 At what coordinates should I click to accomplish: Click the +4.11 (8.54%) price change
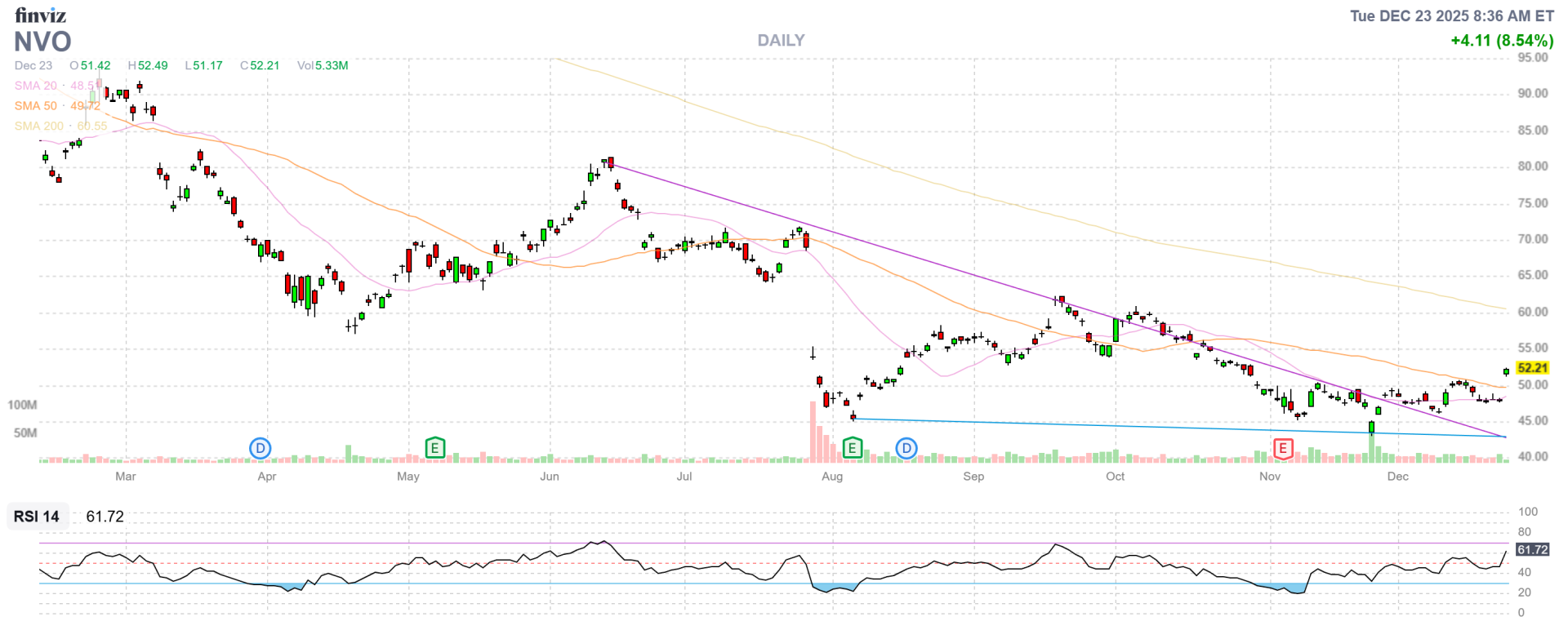tap(1501, 40)
